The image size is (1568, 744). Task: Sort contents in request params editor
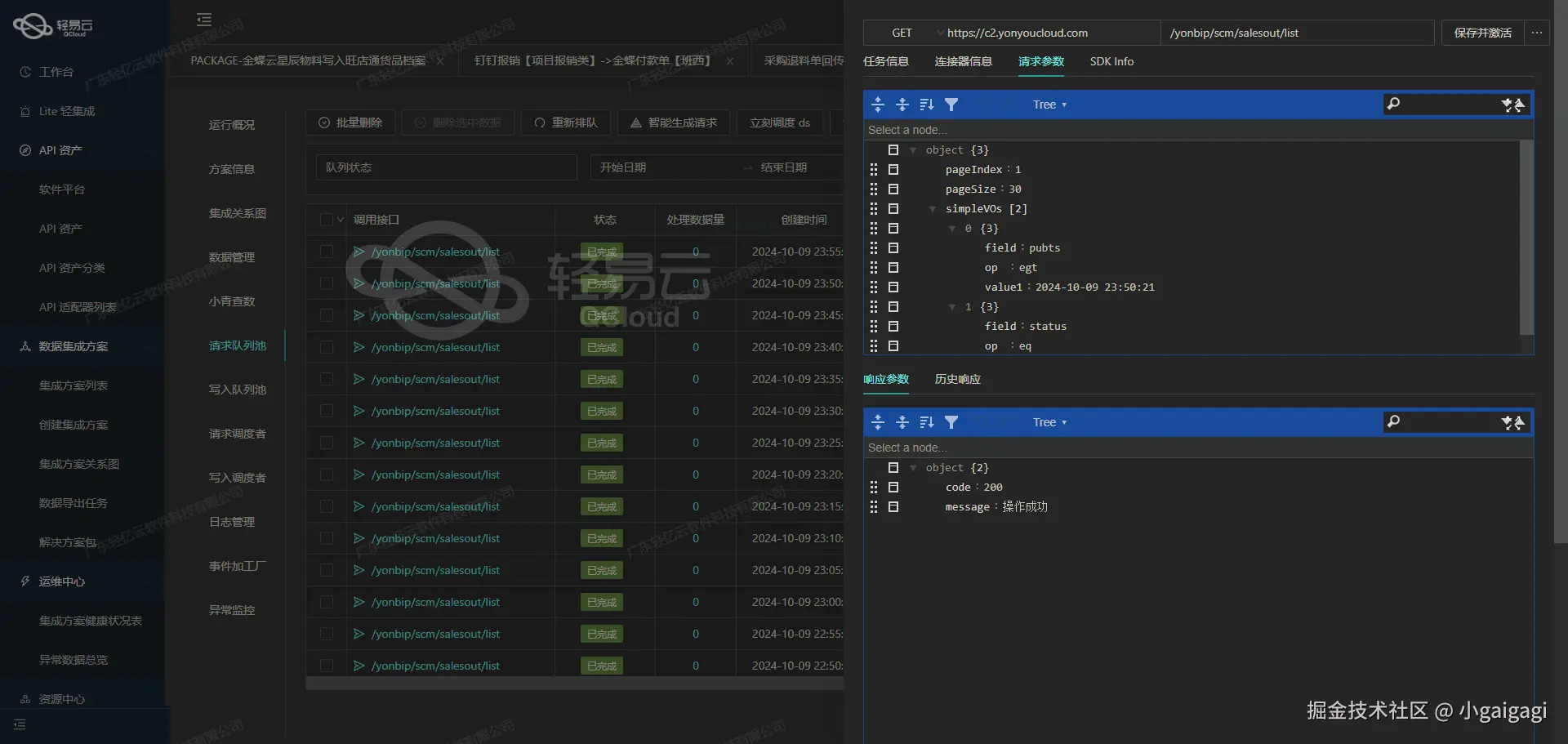(x=927, y=105)
